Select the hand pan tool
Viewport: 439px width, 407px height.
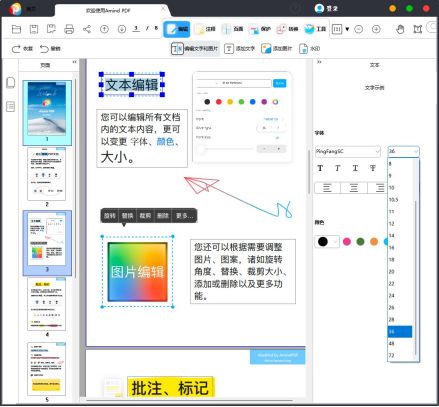(x=400, y=29)
